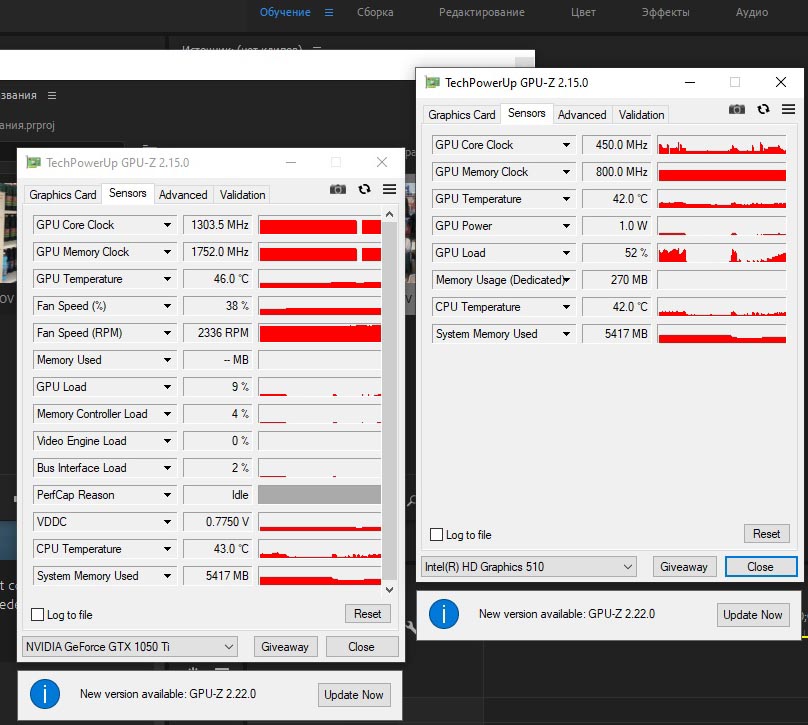This screenshot has width=808, height=725.
Task: Open Premiere workspace menu icon next to Обучение
Action: 329,12
